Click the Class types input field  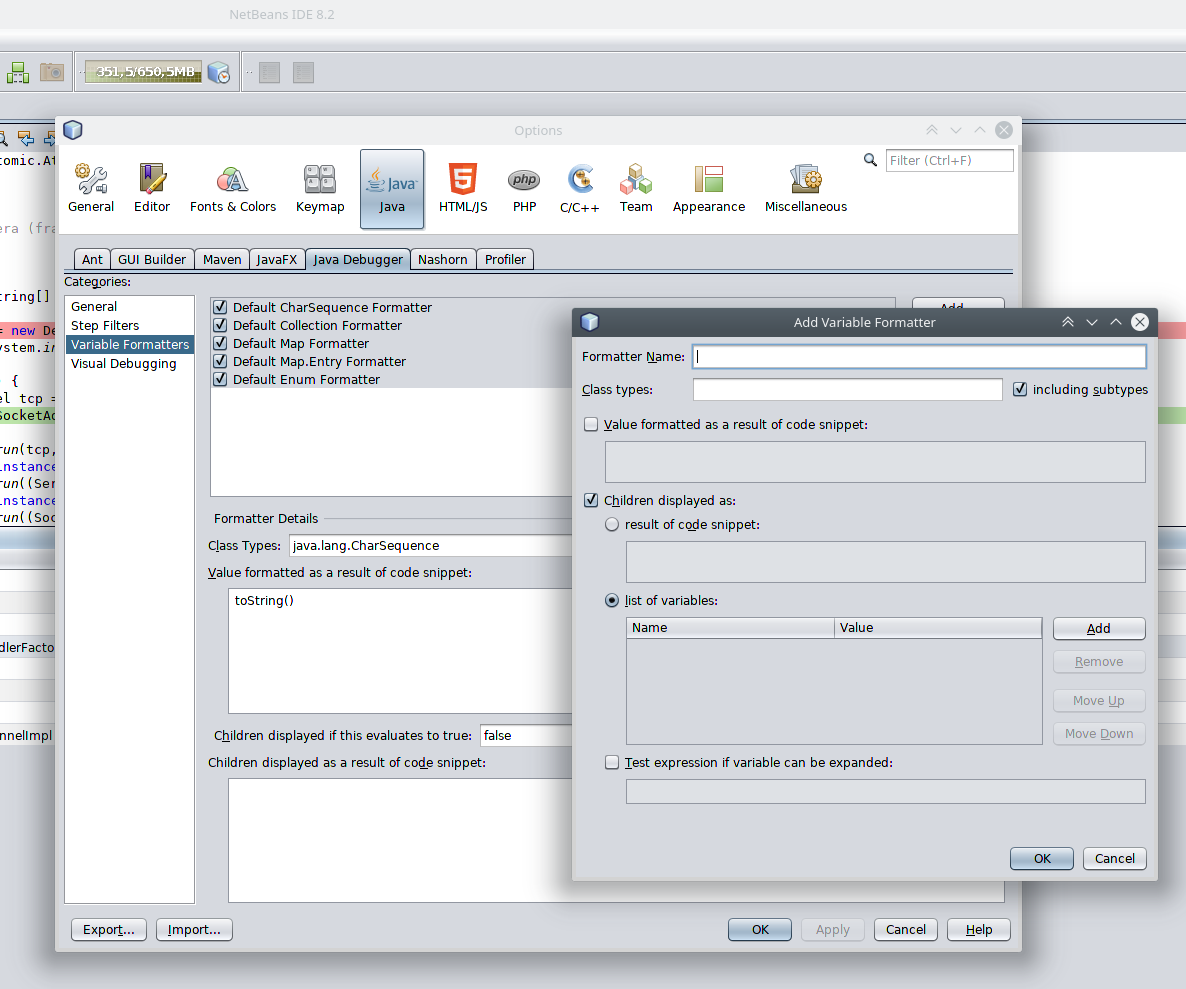847,389
